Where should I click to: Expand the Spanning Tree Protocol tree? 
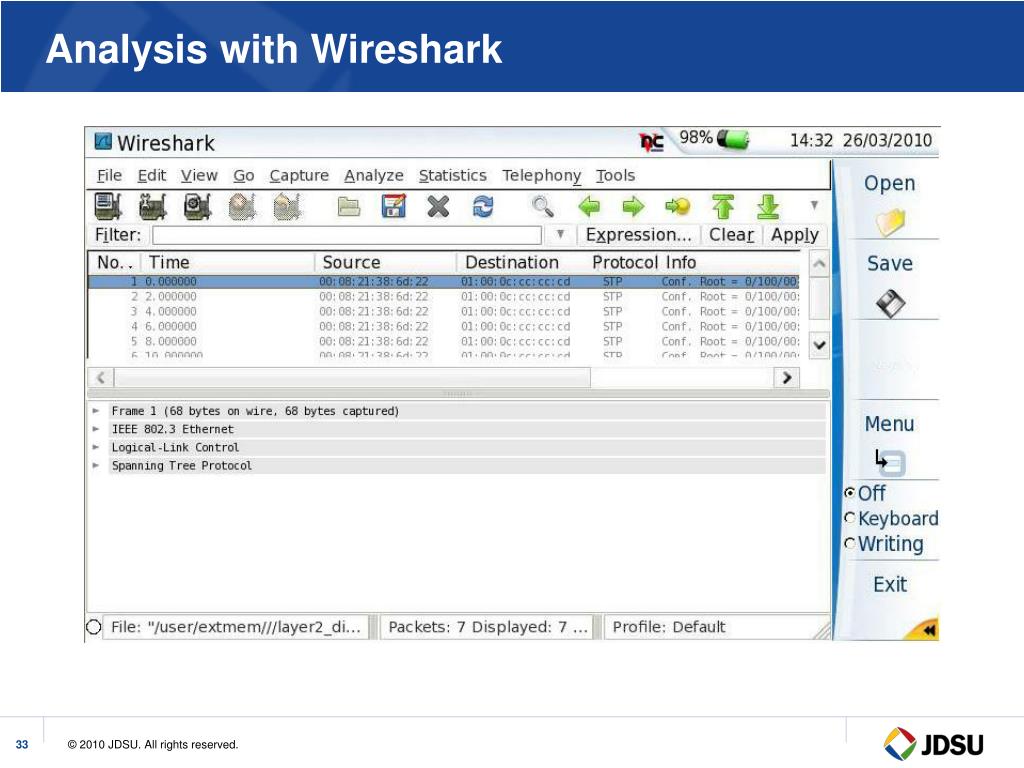(x=96, y=466)
